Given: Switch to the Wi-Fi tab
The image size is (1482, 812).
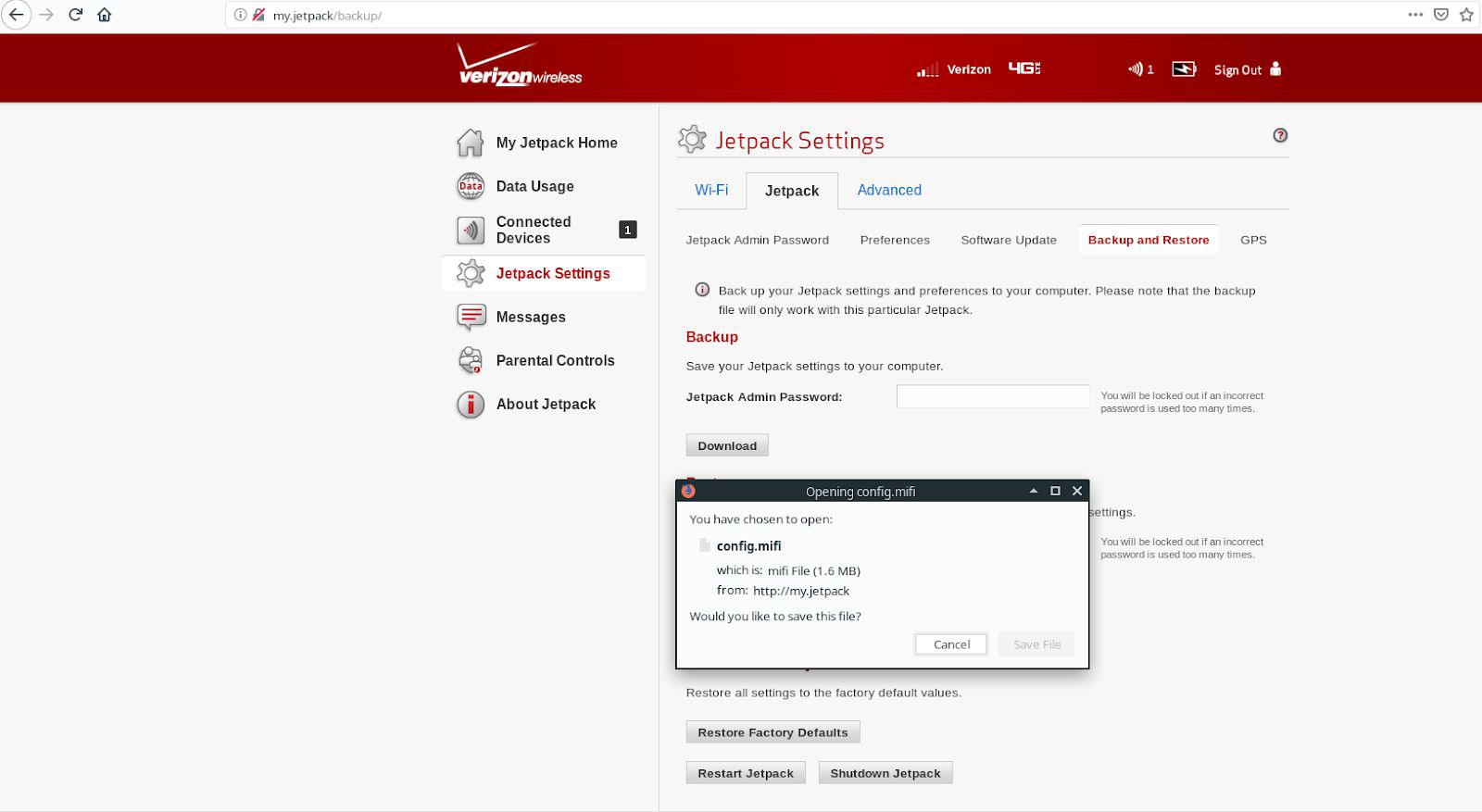Looking at the screenshot, I should coord(711,190).
